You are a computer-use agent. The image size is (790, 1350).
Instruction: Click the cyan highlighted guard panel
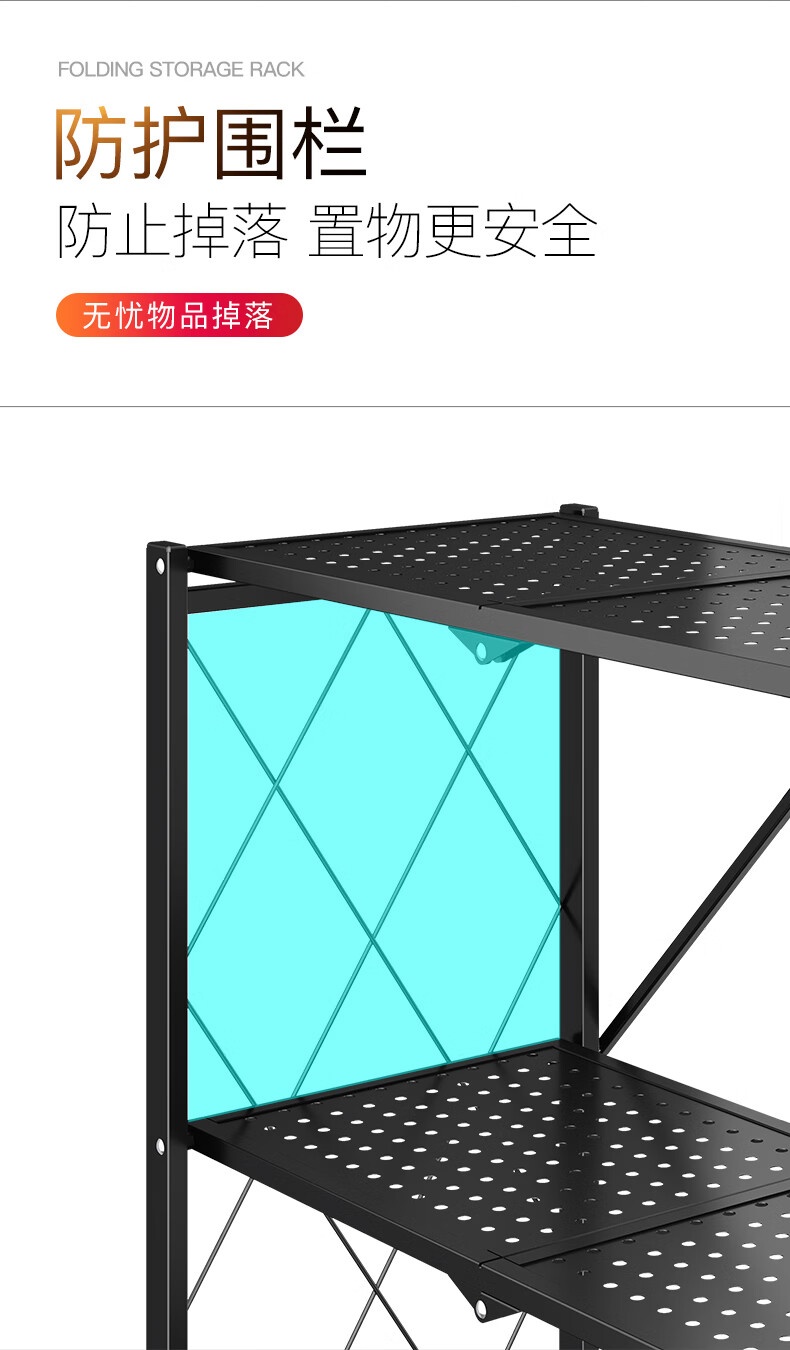[373, 860]
